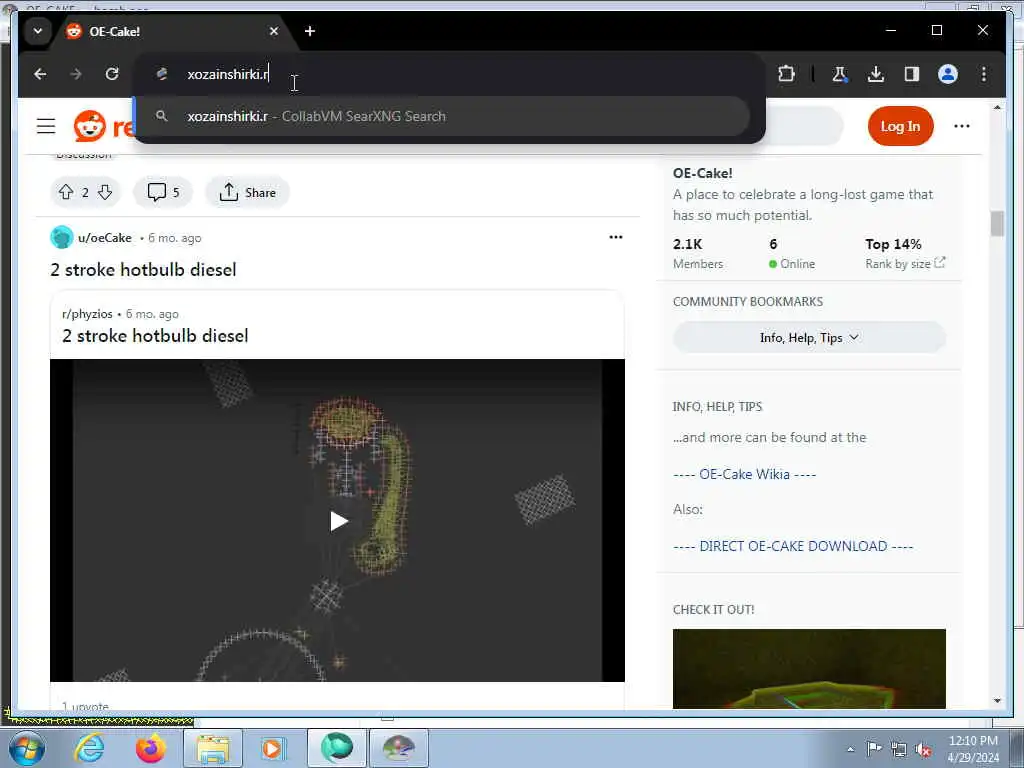The height and width of the screenshot is (768, 1024).
Task: Open the crossposted 2 stroke hotbulb diesel title
Action: coord(155,336)
